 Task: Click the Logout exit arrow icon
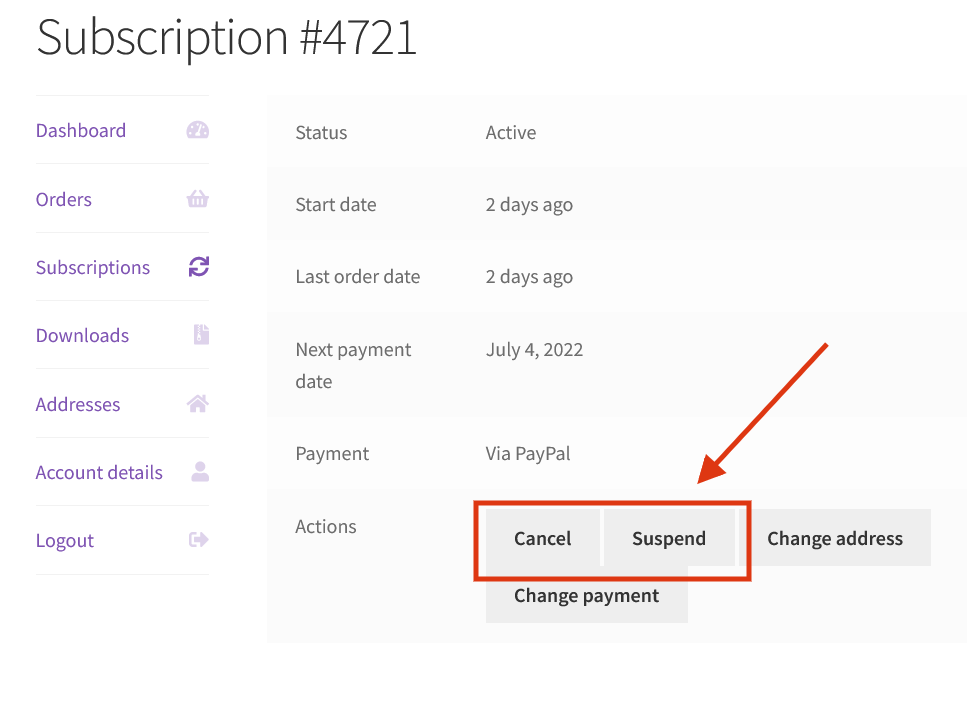pos(198,540)
